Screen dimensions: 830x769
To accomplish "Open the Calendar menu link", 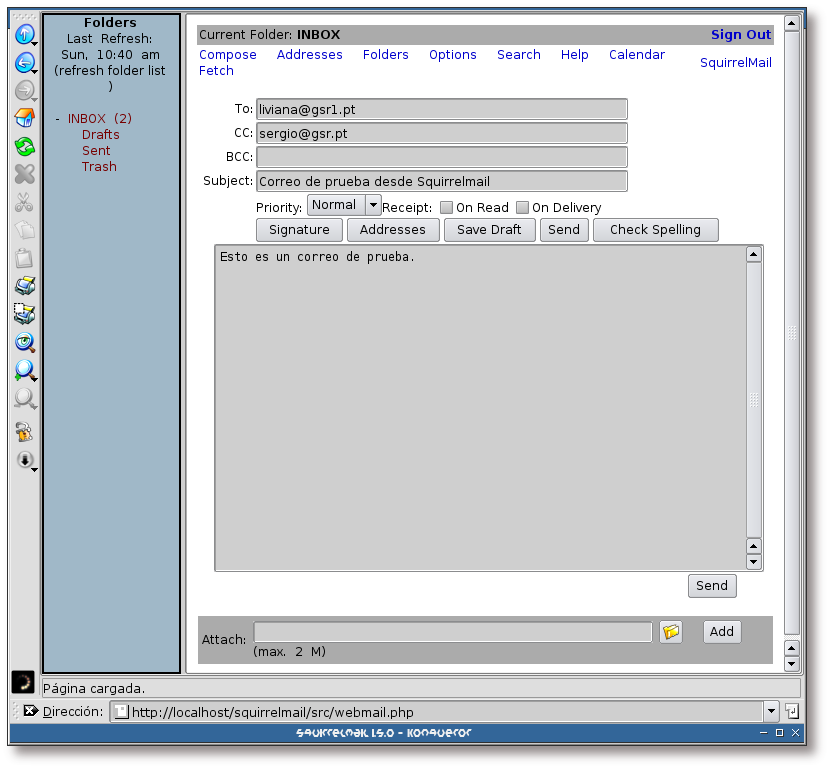I will [x=636, y=55].
